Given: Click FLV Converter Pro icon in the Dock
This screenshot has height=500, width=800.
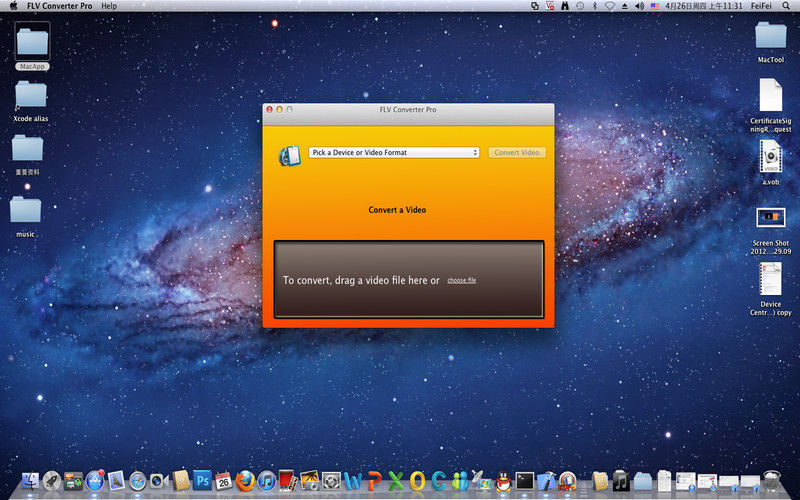Looking at the screenshot, I should coord(567,481).
